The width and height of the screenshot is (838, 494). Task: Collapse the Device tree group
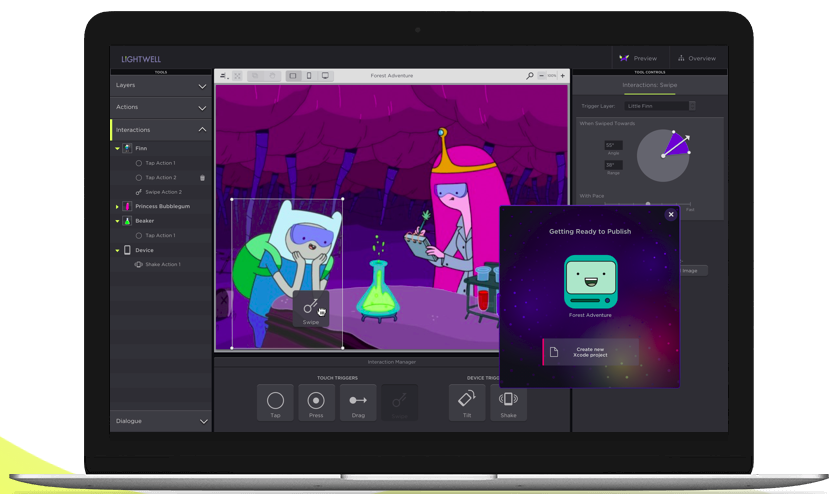pyautogui.click(x=117, y=250)
